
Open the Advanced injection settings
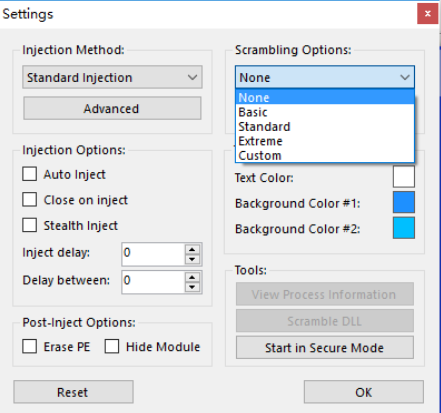click(x=112, y=108)
